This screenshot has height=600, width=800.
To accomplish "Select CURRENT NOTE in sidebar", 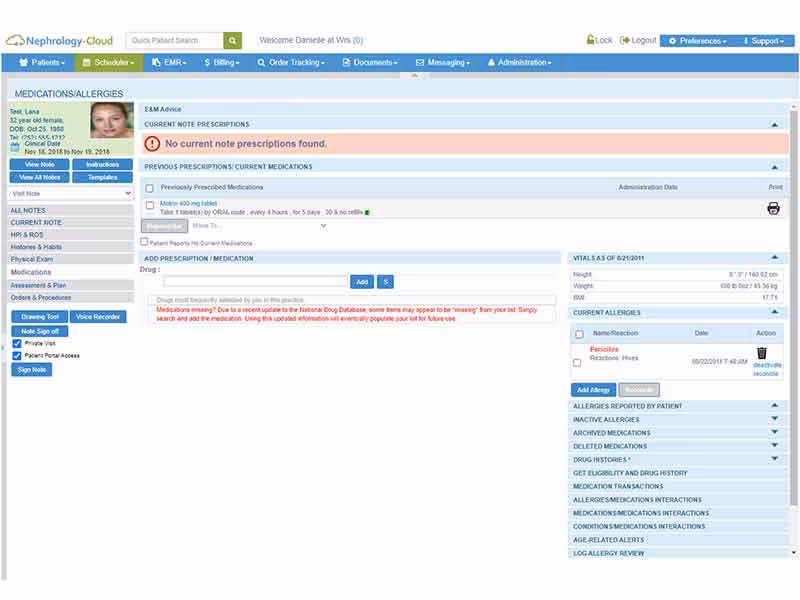I will [x=71, y=222].
